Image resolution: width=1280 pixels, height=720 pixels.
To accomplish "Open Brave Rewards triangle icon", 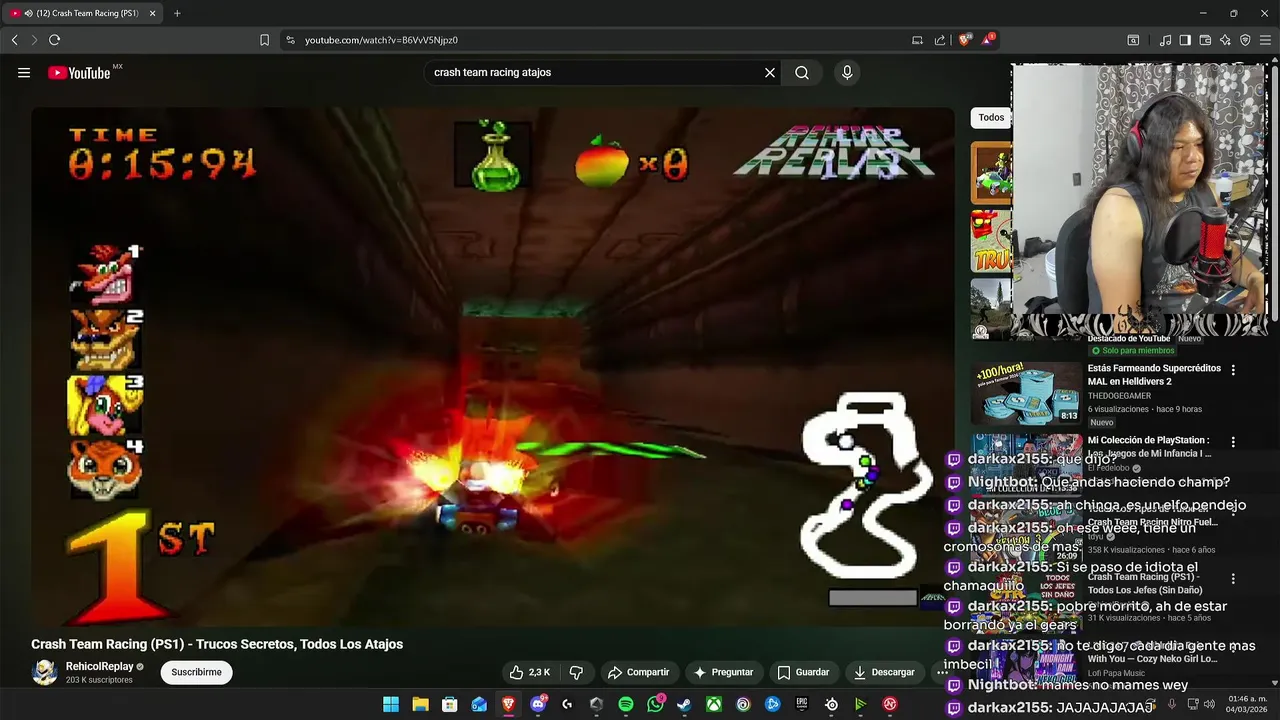I will (988, 40).
